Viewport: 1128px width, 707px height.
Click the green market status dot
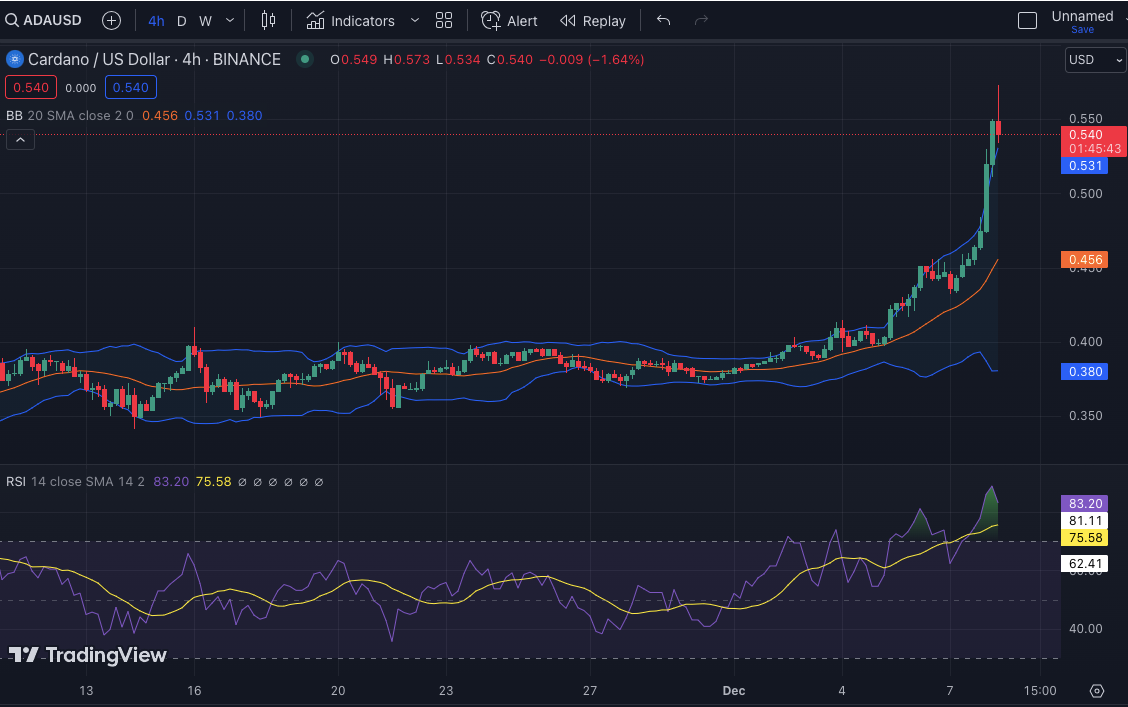(305, 60)
